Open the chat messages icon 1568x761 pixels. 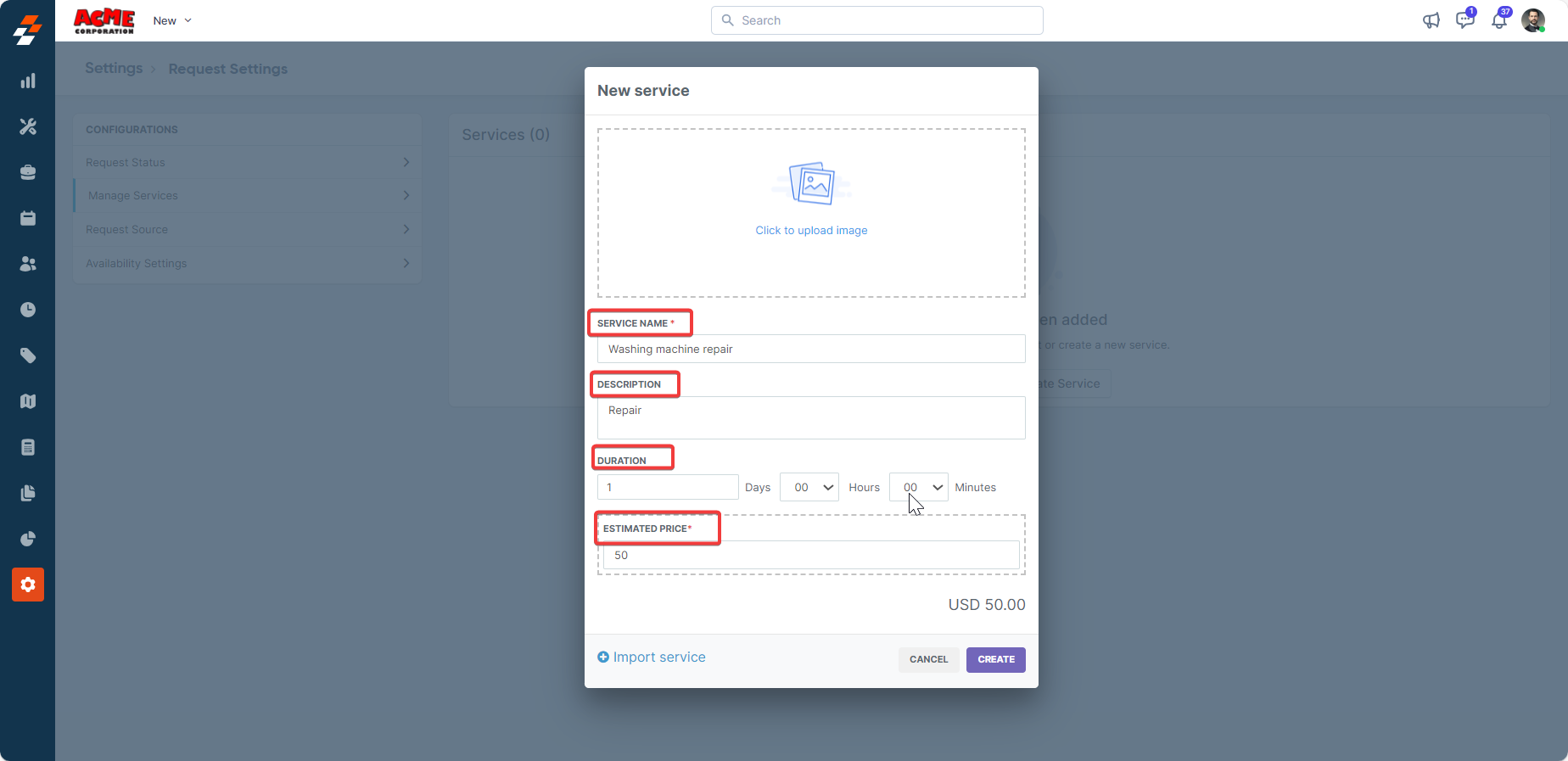coord(1464,20)
